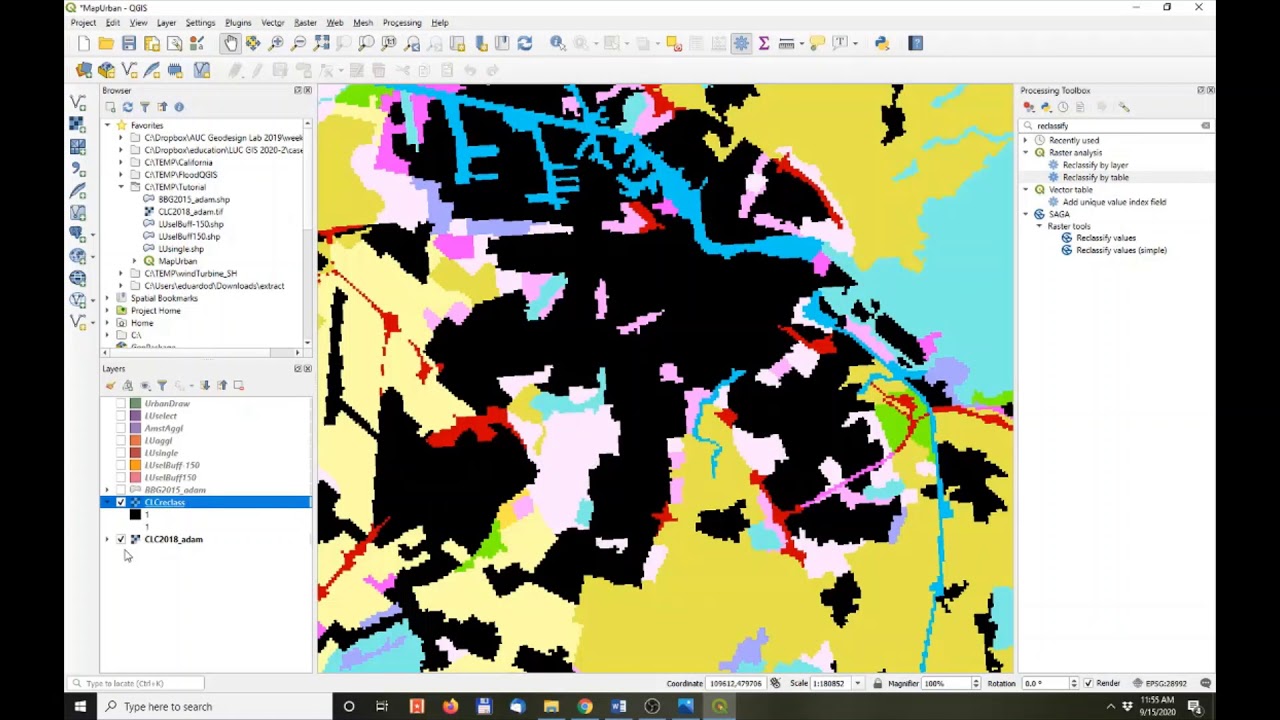Toggle the Processing Toolbox gear icon

tap(741, 43)
